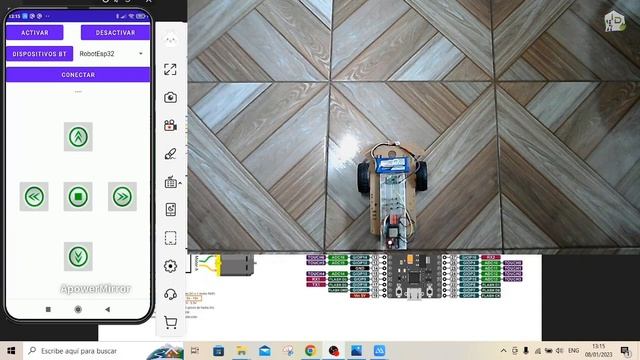Open the Mail app from the taskbar

(x=264, y=351)
